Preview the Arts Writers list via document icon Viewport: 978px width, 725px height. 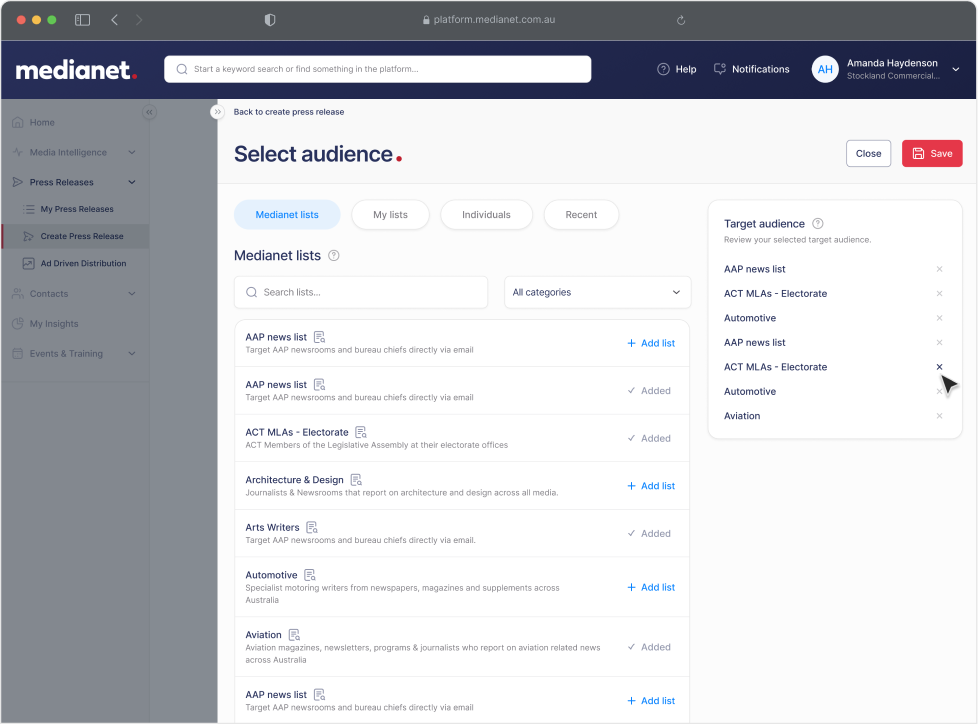coord(311,526)
